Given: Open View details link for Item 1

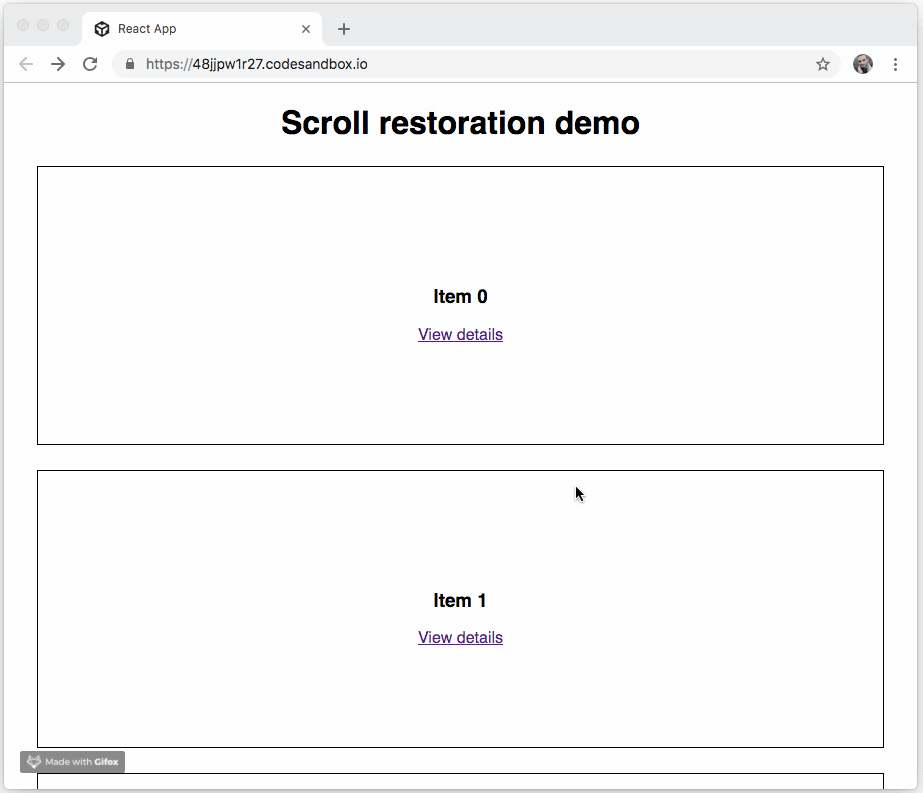Looking at the screenshot, I should [460, 638].
